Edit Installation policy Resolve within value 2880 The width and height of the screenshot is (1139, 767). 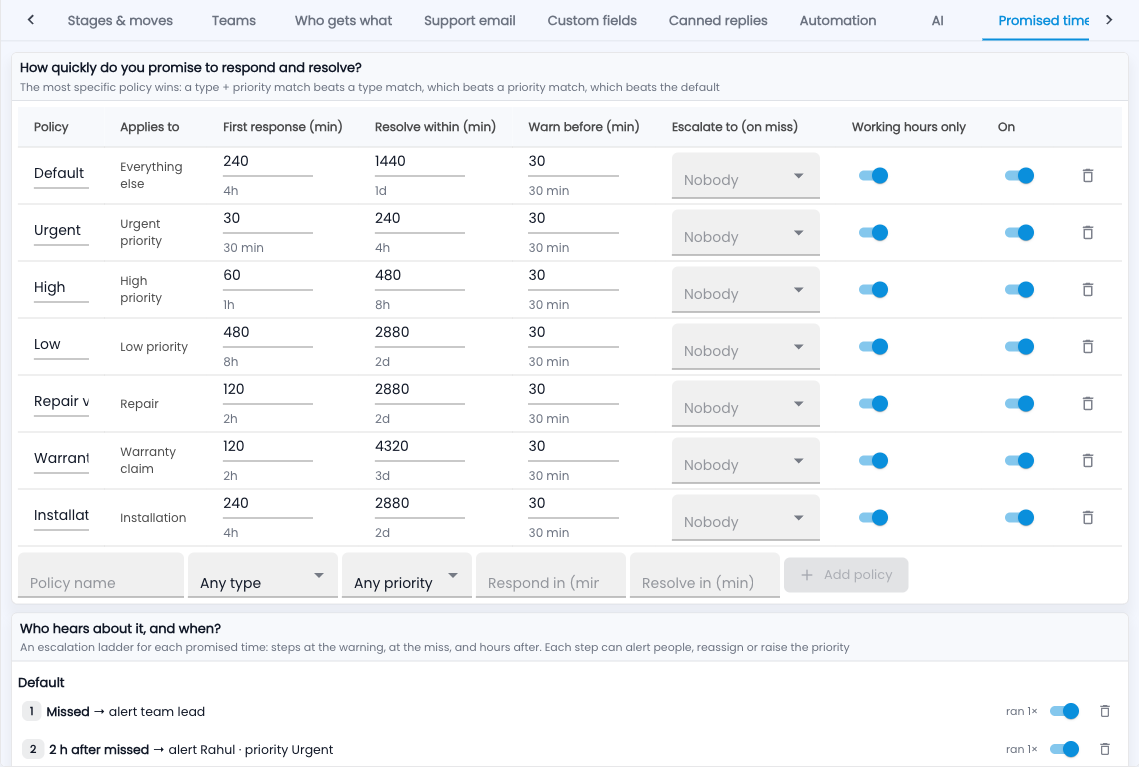[x=419, y=504]
